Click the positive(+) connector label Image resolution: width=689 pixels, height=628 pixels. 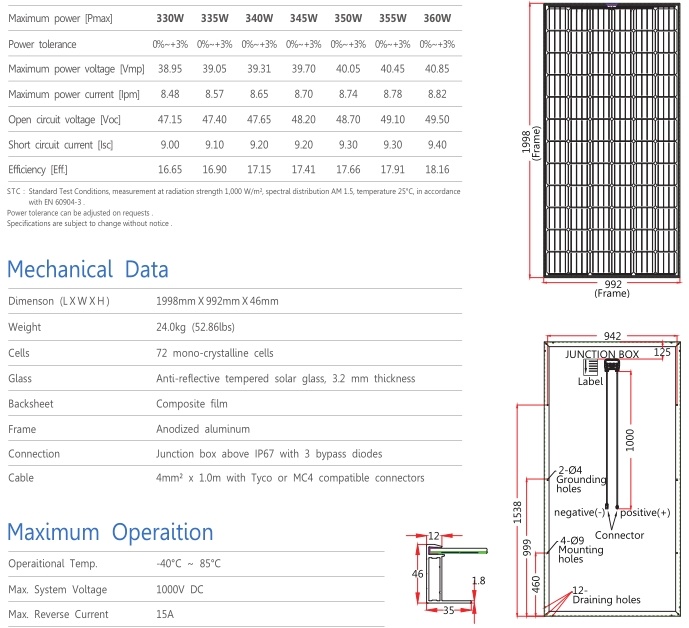tap(645, 512)
